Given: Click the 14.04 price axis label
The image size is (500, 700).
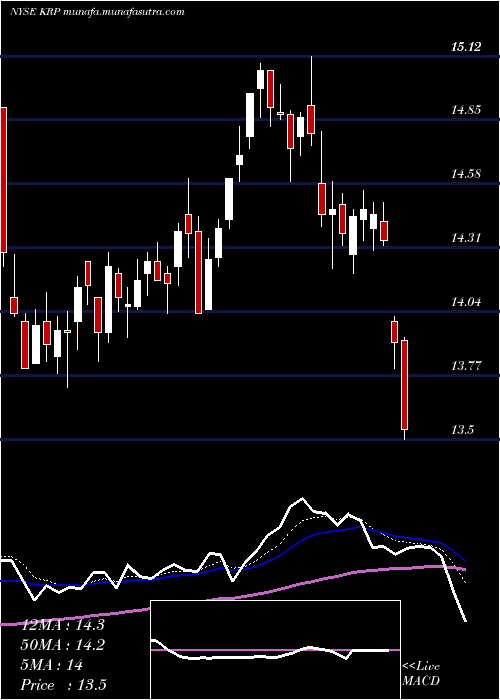Looking at the screenshot, I should coord(466,302).
